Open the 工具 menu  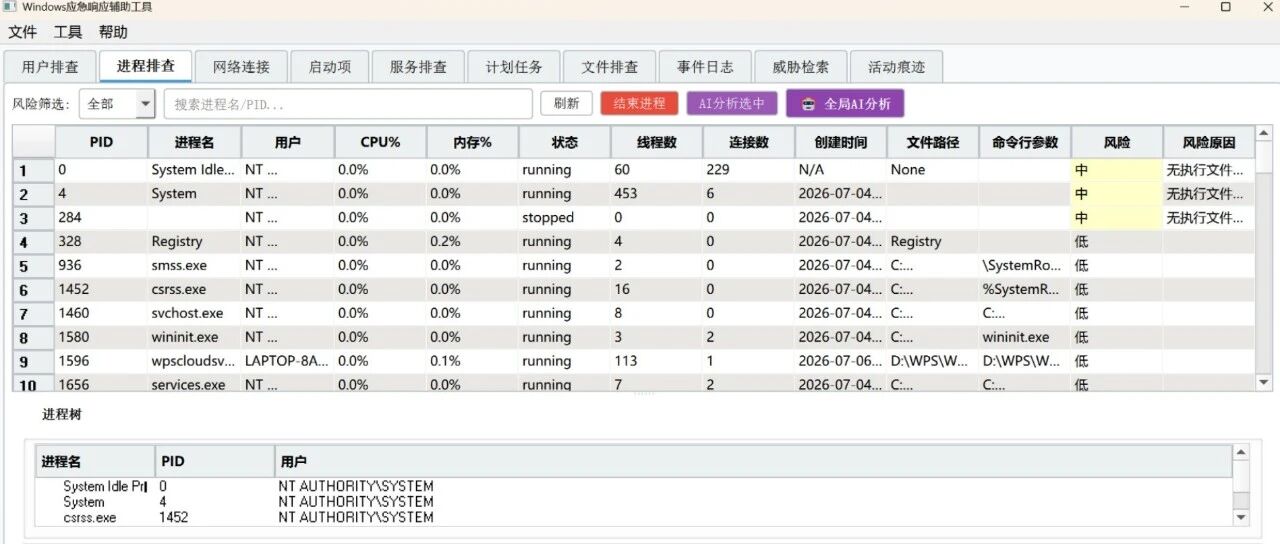point(68,32)
